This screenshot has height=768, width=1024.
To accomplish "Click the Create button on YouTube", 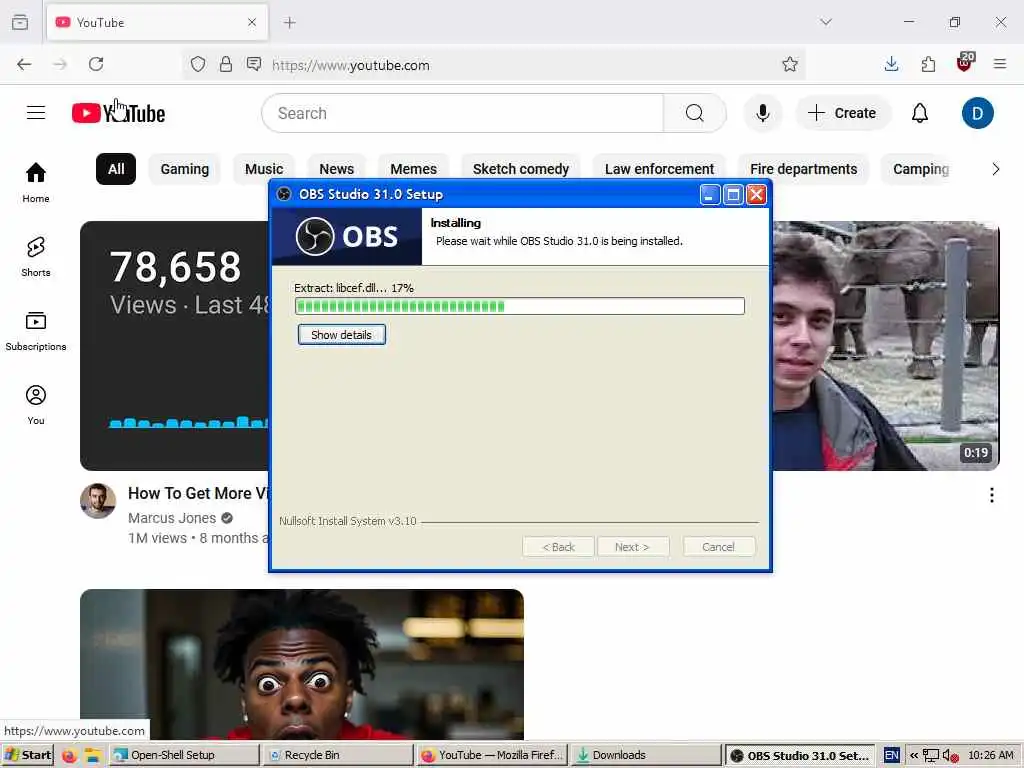I will (842, 113).
